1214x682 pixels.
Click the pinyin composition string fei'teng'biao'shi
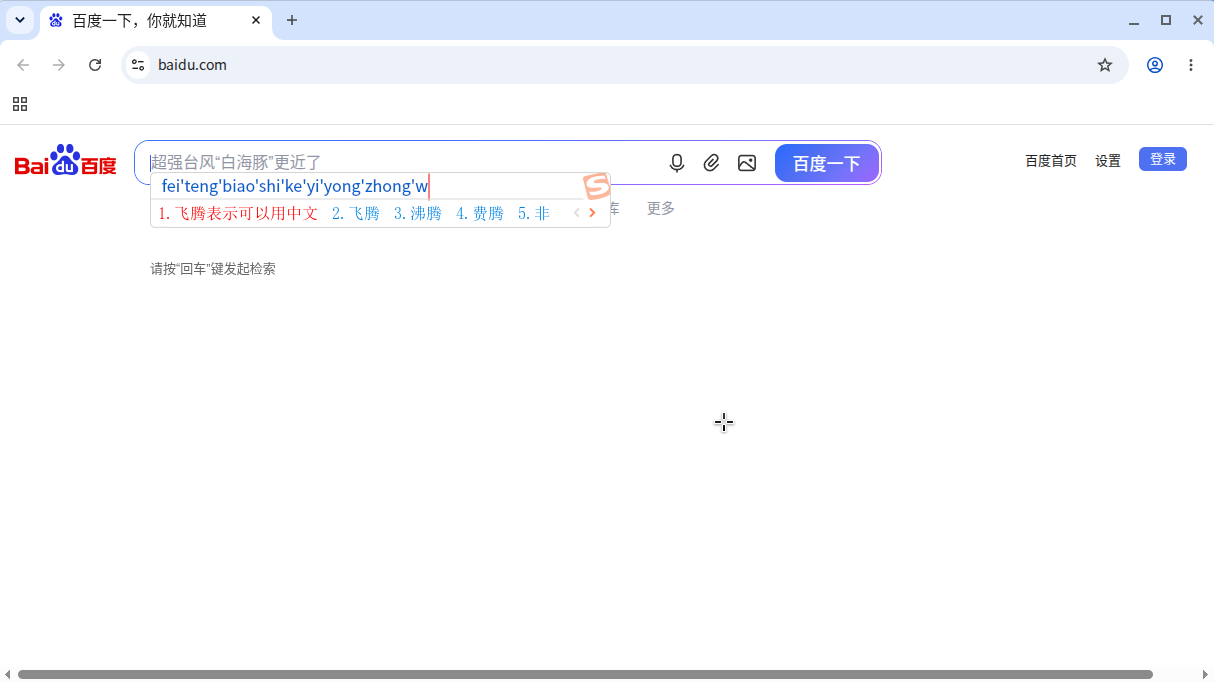tap(295, 186)
